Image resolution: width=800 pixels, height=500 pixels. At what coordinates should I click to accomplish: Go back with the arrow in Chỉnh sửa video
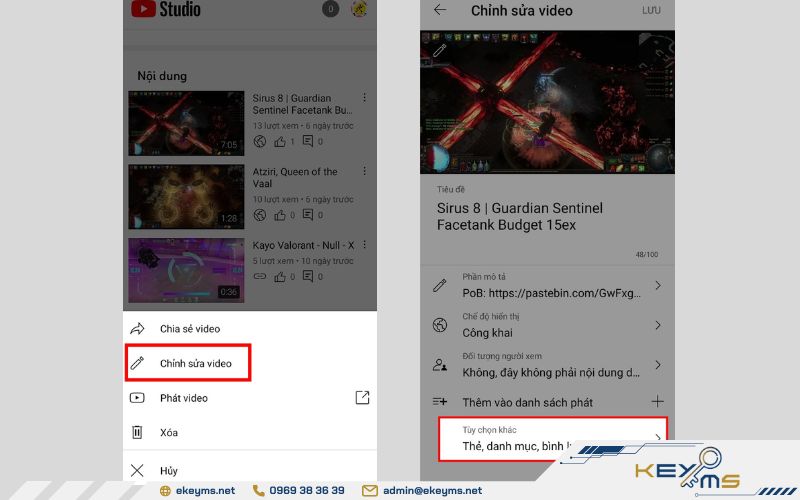[x=440, y=10]
